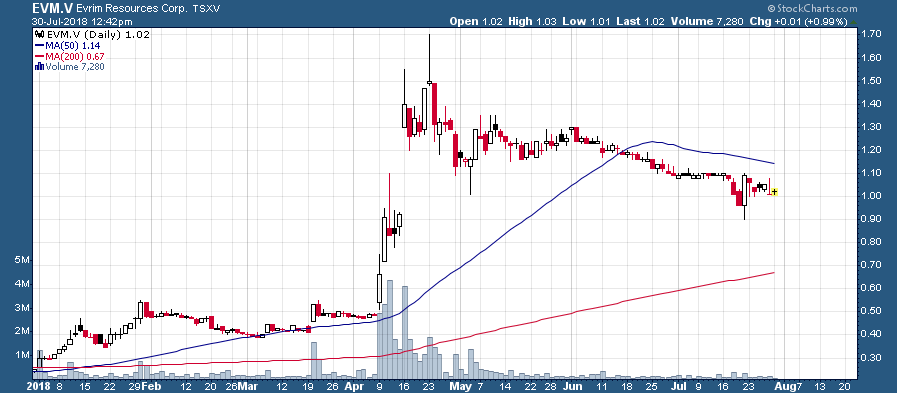Click the candlestick icon beside EVM.V (Daily)

tap(39, 35)
